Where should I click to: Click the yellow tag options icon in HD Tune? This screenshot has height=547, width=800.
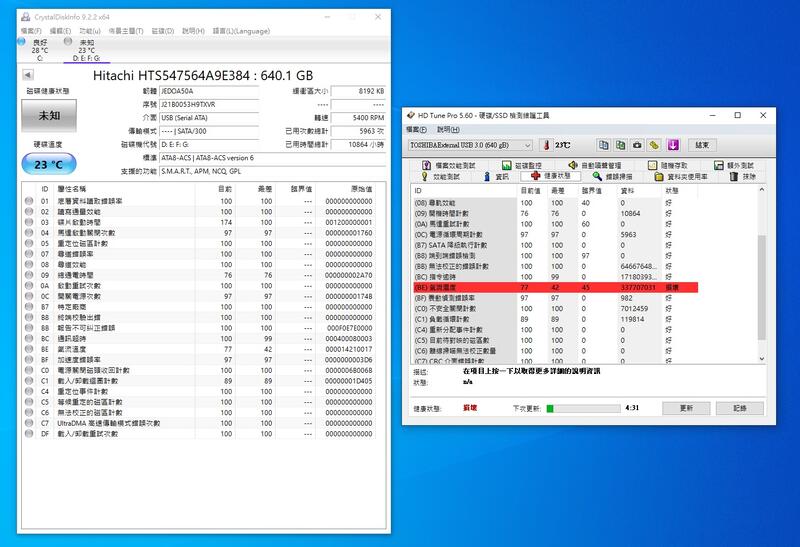pos(655,145)
